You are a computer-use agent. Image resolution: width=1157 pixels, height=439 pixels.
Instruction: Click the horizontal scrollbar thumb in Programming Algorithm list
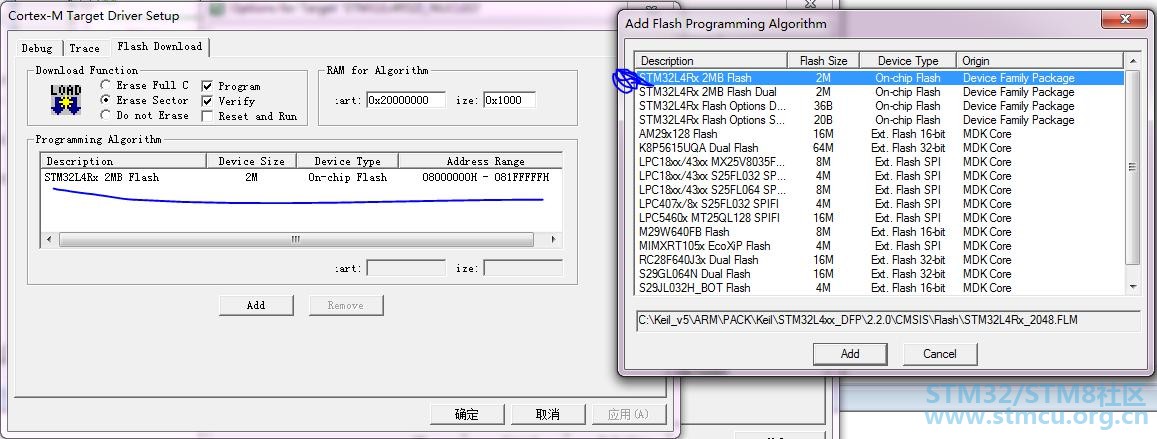(x=295, y=240)
